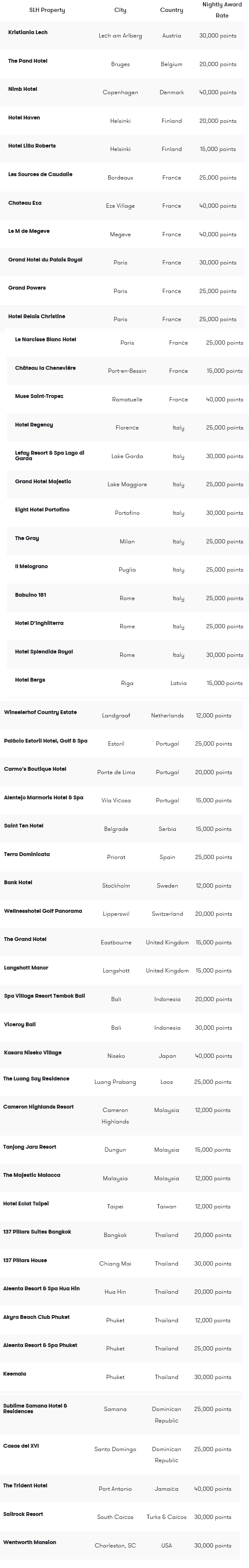The image size is (249, 1568).
Task: Open The Trident Hotel entry
Action: (25, 1486)
